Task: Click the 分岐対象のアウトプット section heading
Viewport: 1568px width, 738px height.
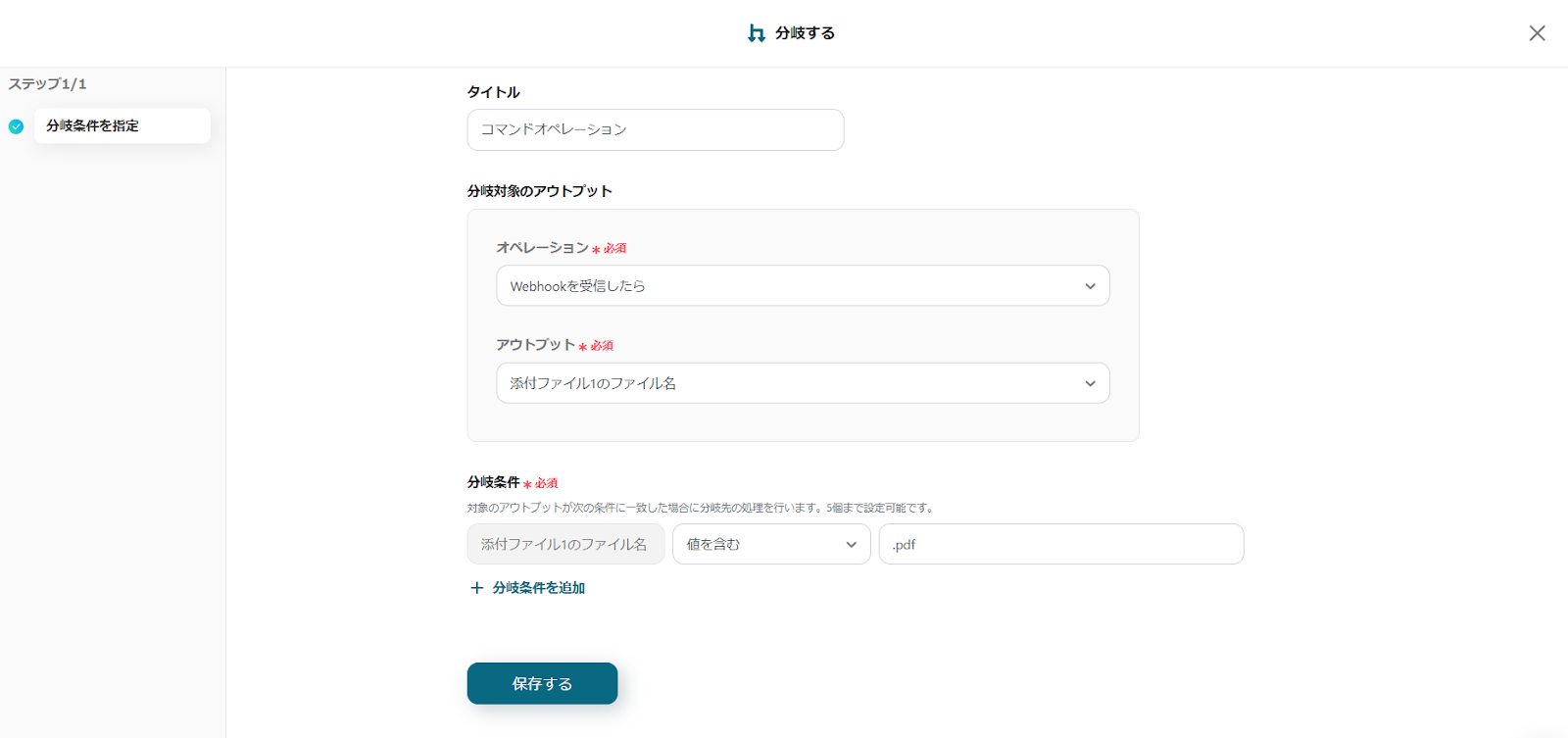Action: point(539,191)
